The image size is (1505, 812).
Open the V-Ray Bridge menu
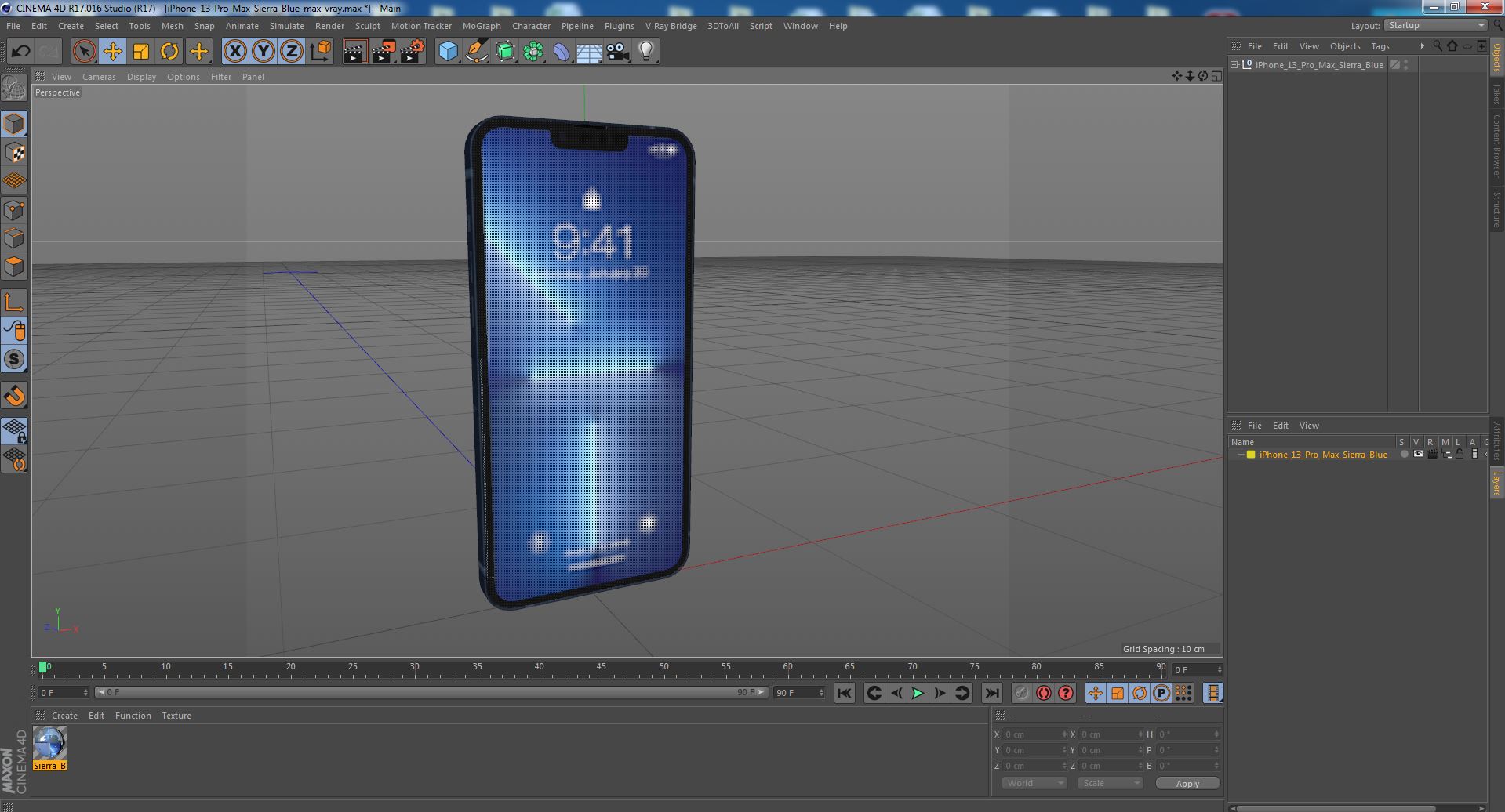671,26
